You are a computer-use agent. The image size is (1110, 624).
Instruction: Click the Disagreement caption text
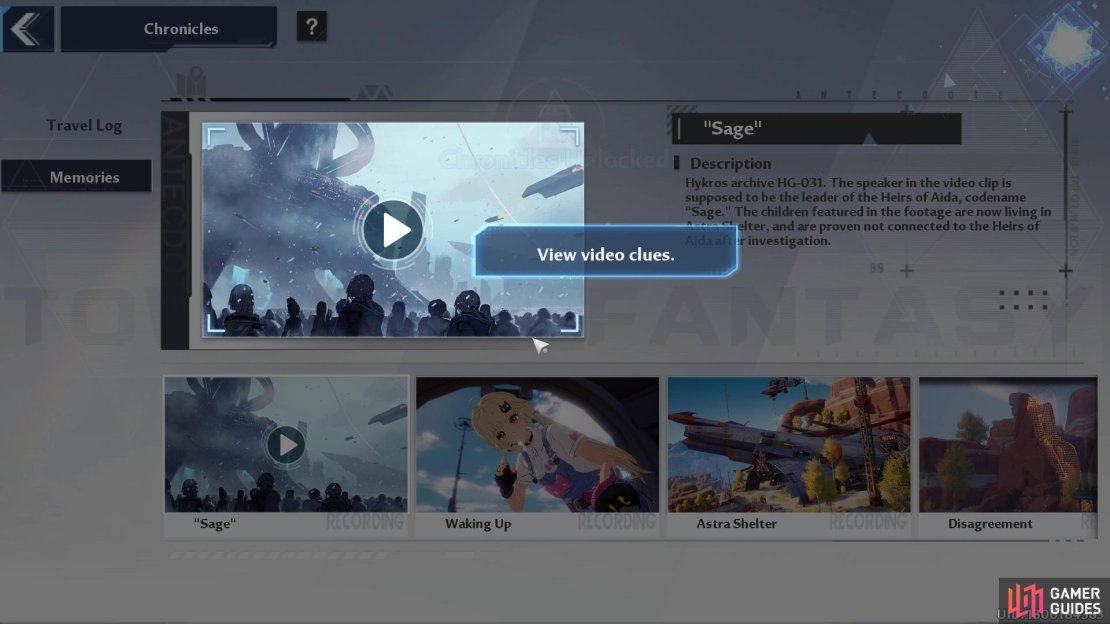pyautogui.click(x=990, y=524)
